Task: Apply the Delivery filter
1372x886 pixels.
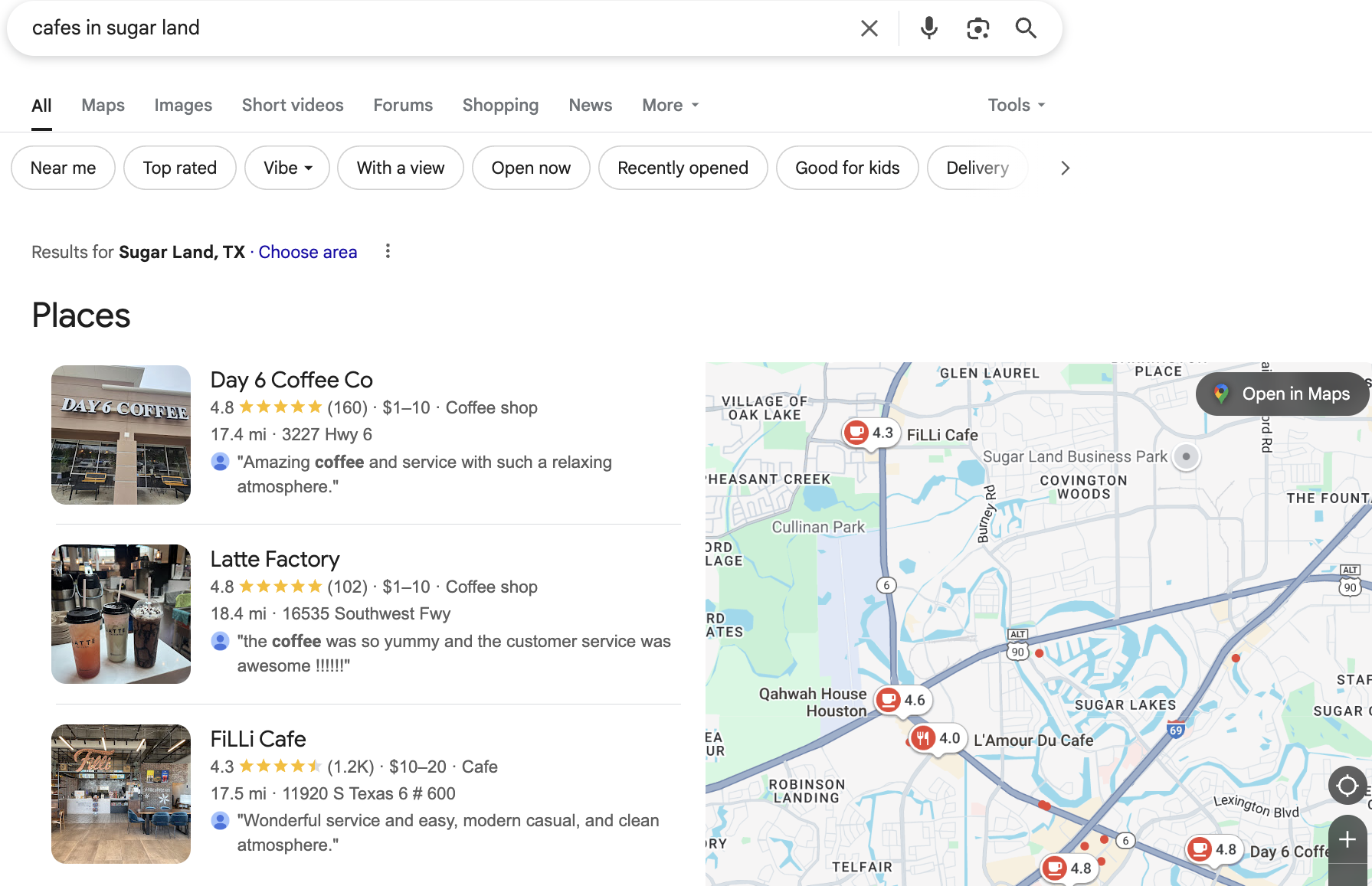Action: [977, 168]
